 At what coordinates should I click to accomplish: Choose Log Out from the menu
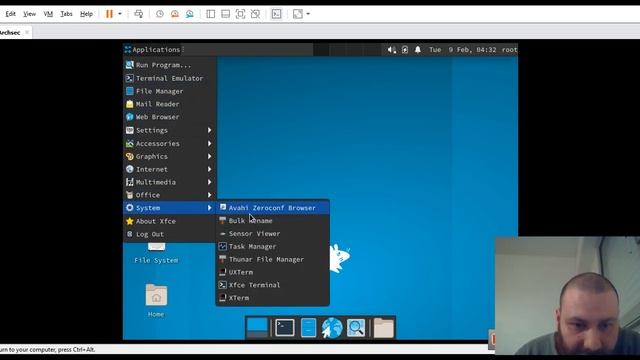point(170,234)
